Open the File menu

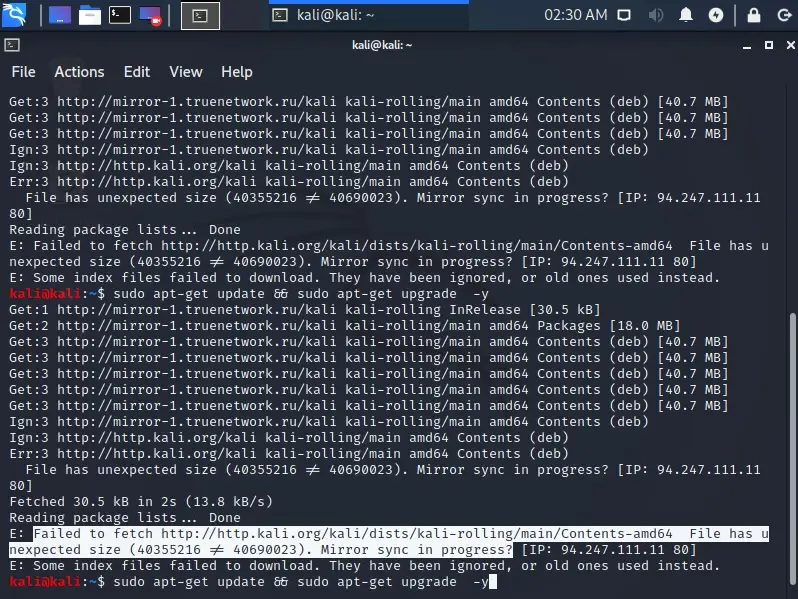click(x=23, y=72)
